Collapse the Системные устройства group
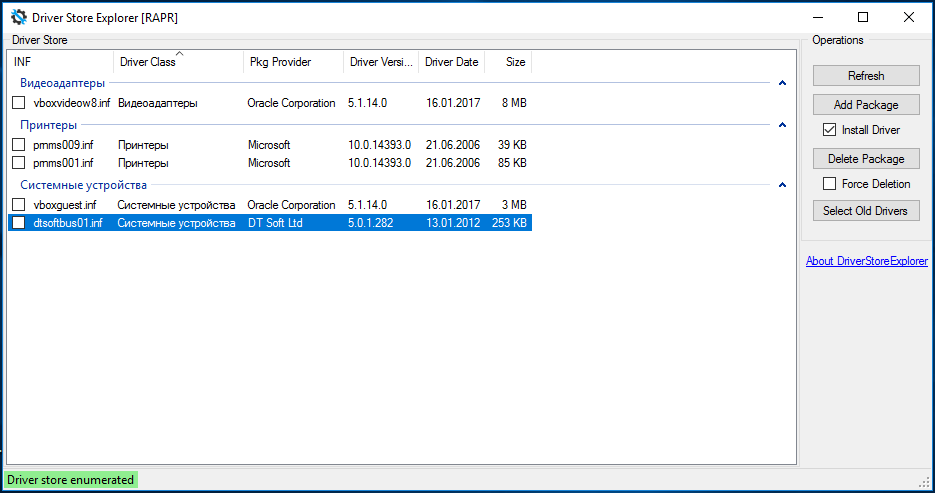Screen dimensions: 935x493 [782, 185]
